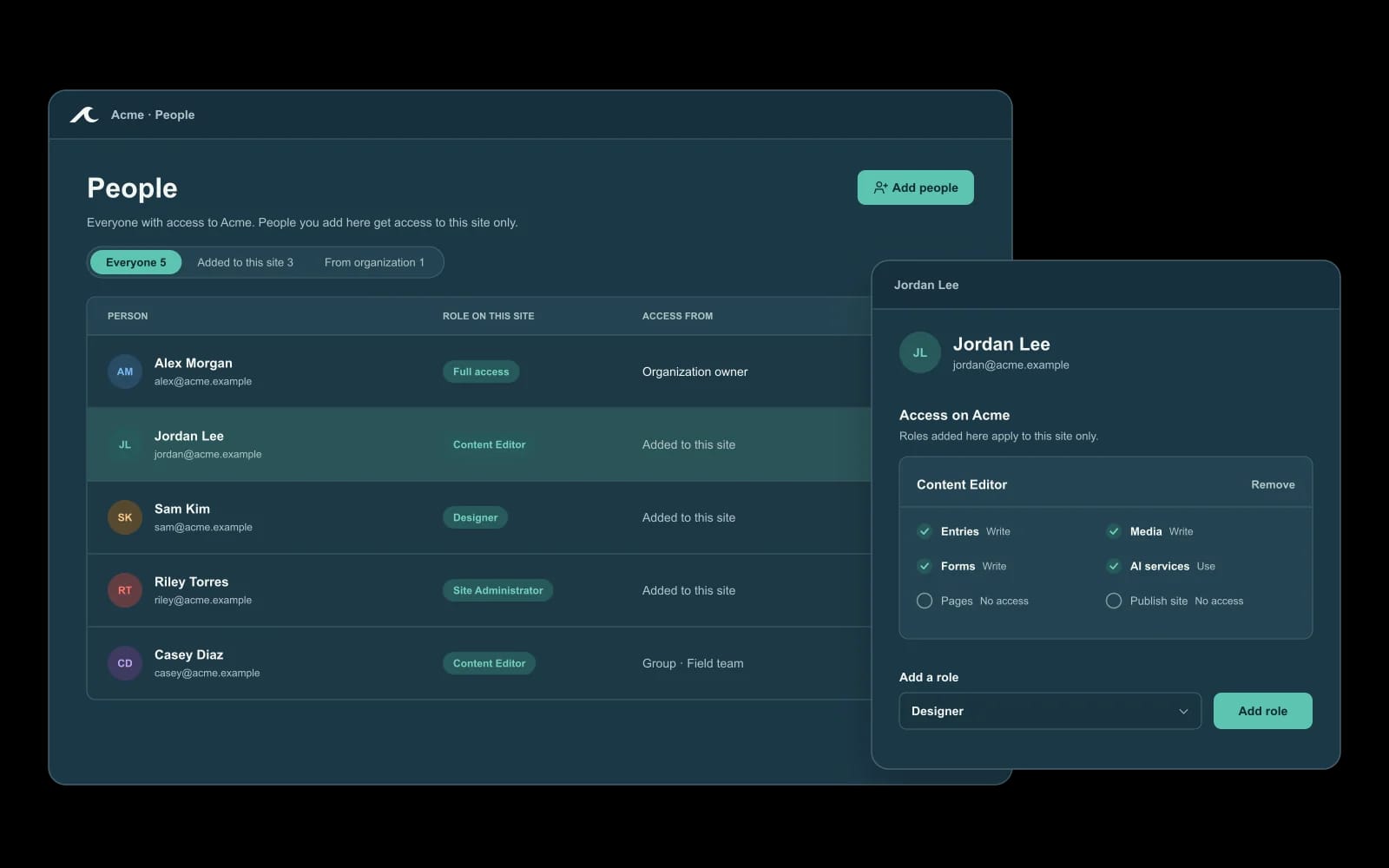Click Riley Torres's Added to this site text
Image resolution: width=1389 pixels, height=868 pixels.
[x=688, y=590]
